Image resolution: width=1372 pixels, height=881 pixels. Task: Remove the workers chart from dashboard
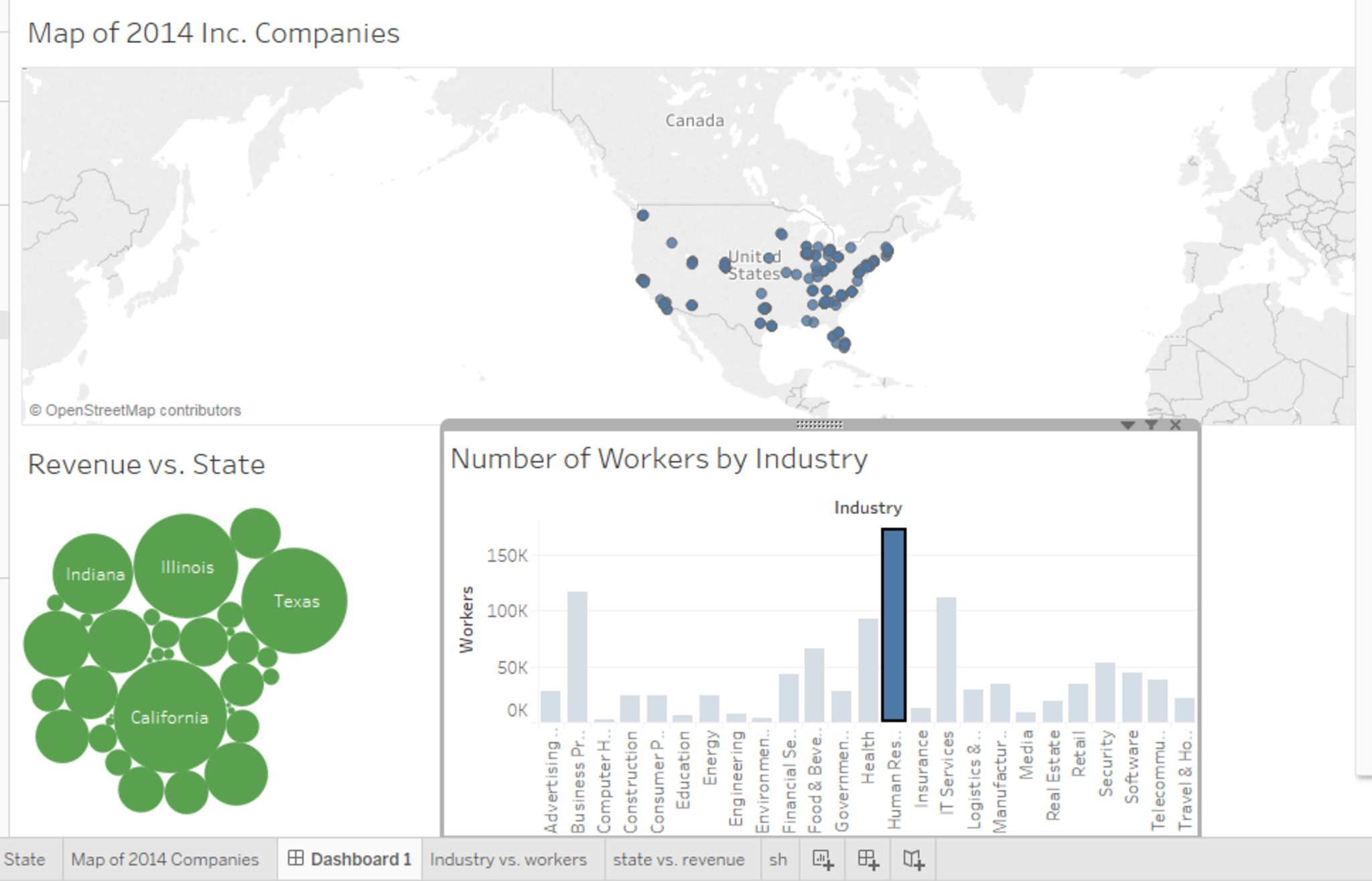coord(1175,425)
